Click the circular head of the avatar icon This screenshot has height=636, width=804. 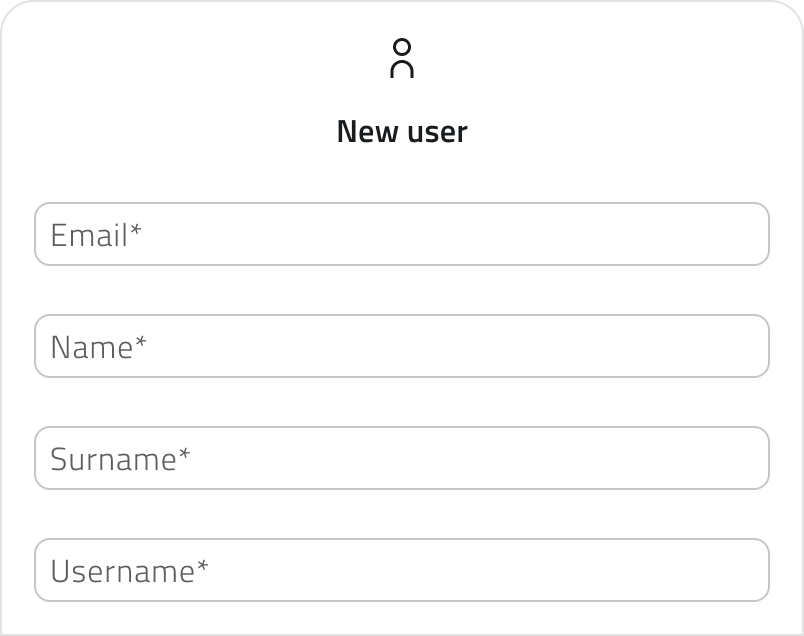[402, 48]
